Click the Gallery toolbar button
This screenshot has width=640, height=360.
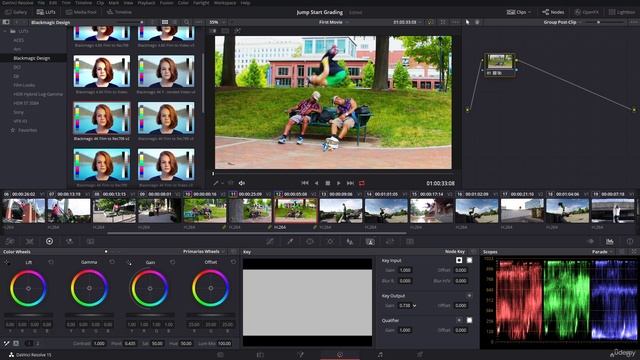16,12
